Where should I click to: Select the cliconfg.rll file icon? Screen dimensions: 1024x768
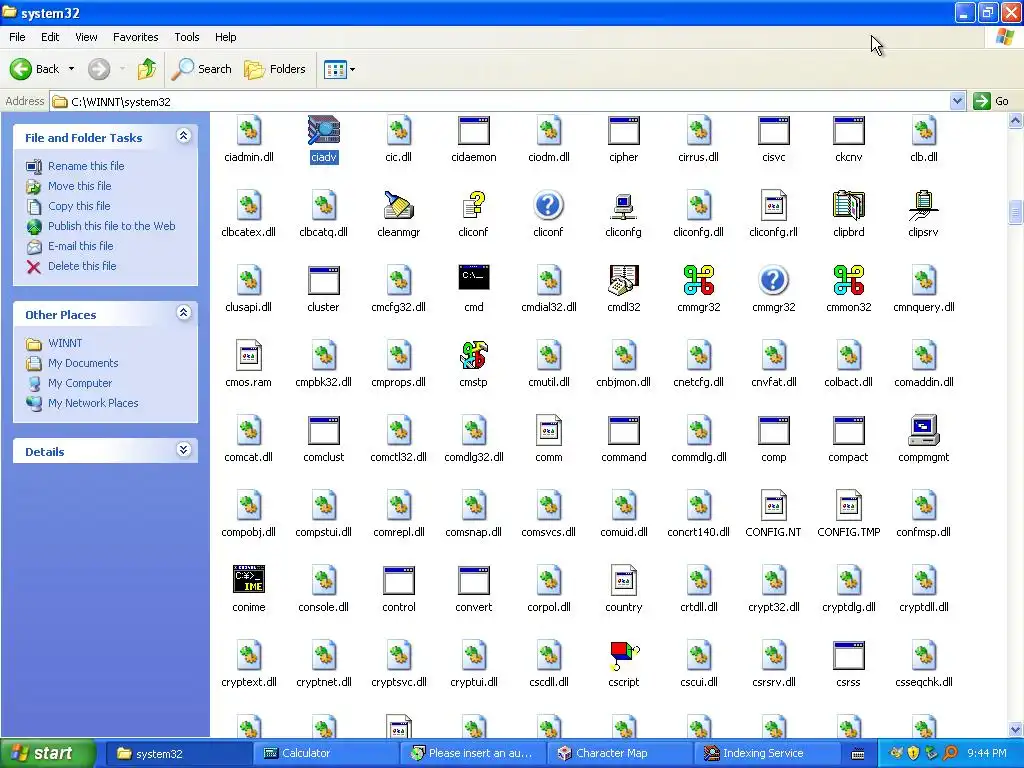773,206
